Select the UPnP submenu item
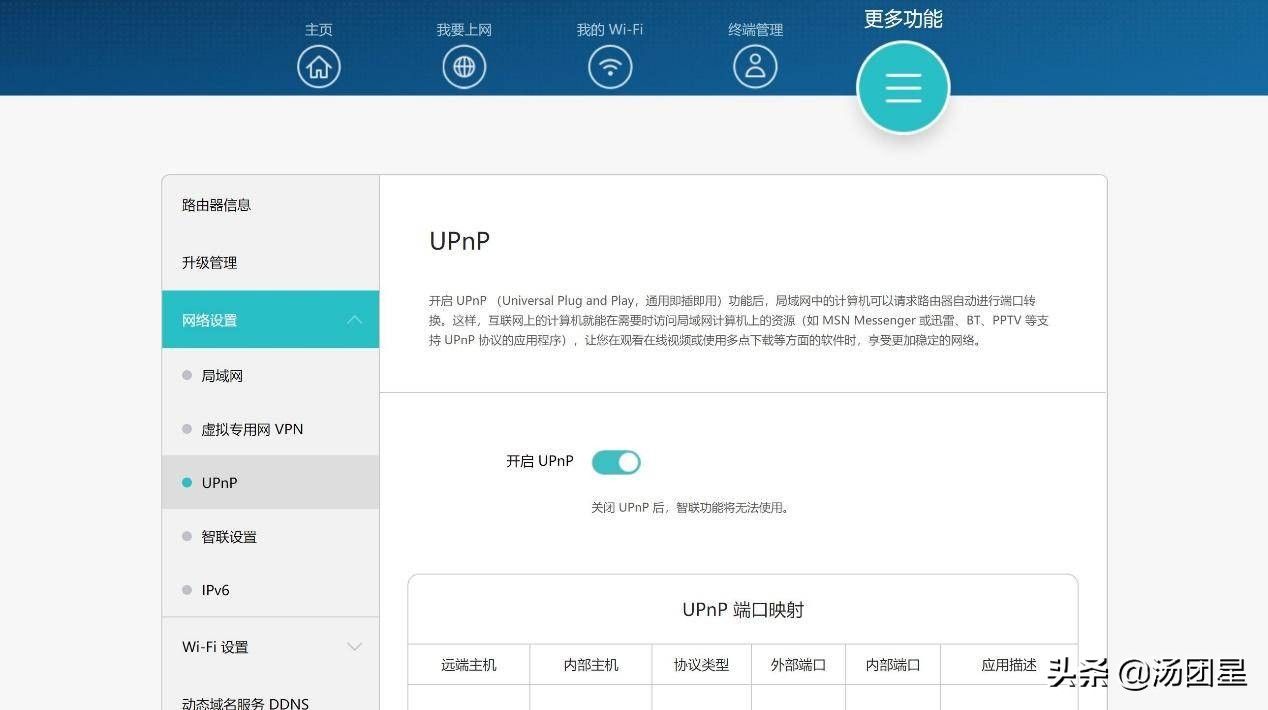Screen dimensions: 1268x710 tap(270, 482)
